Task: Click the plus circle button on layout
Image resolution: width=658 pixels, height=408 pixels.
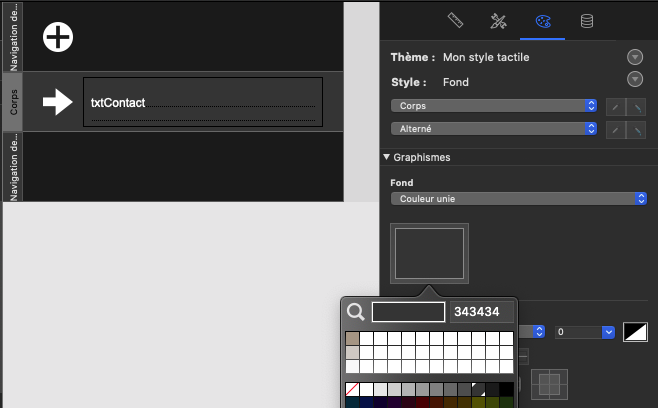Action: point(59,37)
